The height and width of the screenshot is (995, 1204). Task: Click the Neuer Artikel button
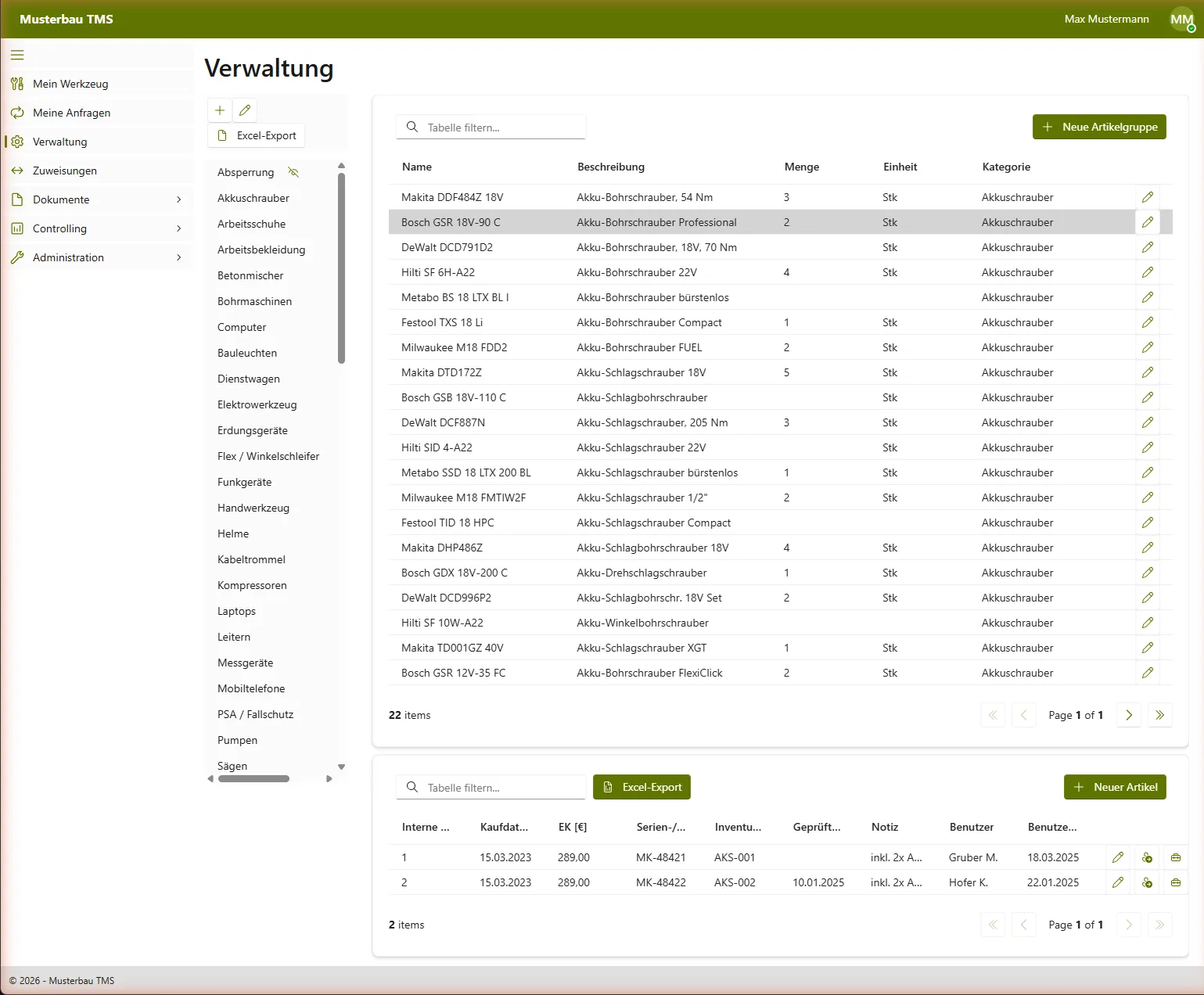1115,787
